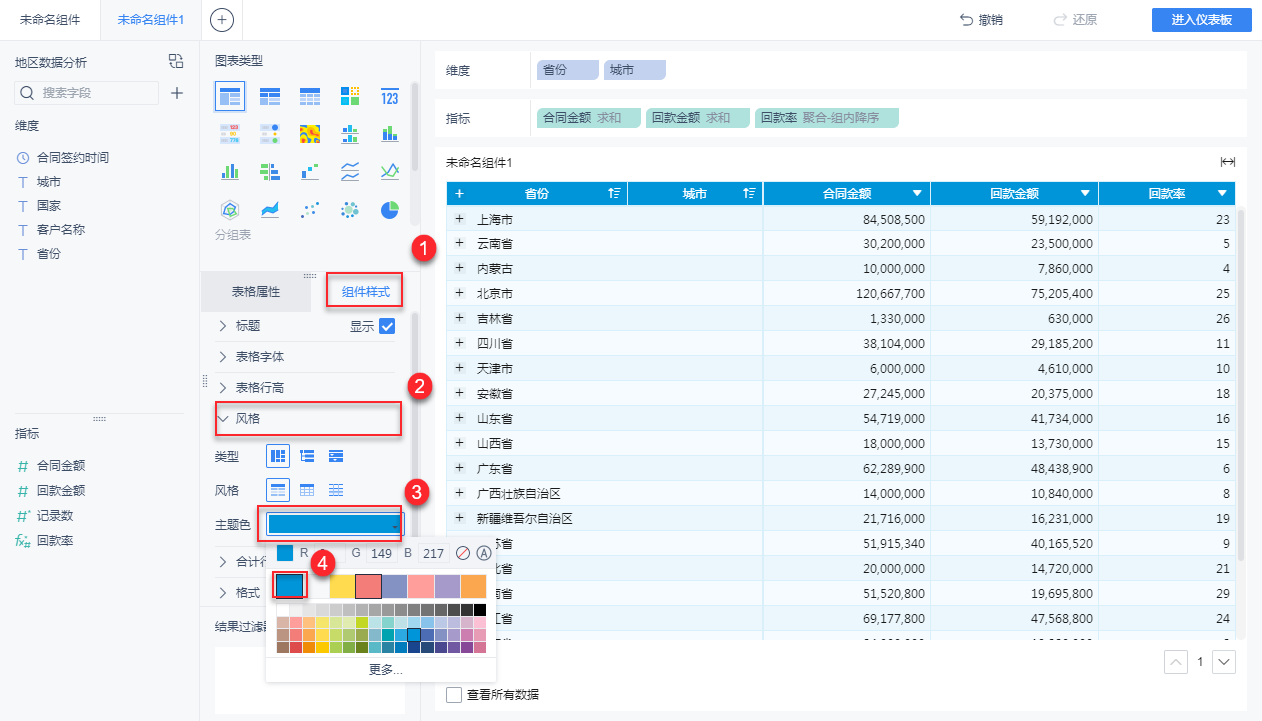Select the comparison bar chart icon
Image resolution: width=1262 pixels, height=721 pixels.
(270, 172)
